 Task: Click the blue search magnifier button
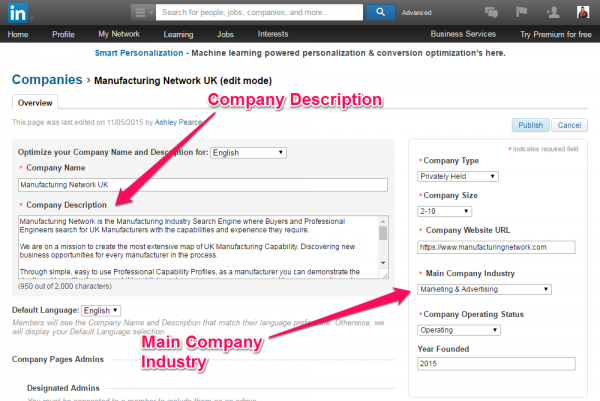(380, 12)
